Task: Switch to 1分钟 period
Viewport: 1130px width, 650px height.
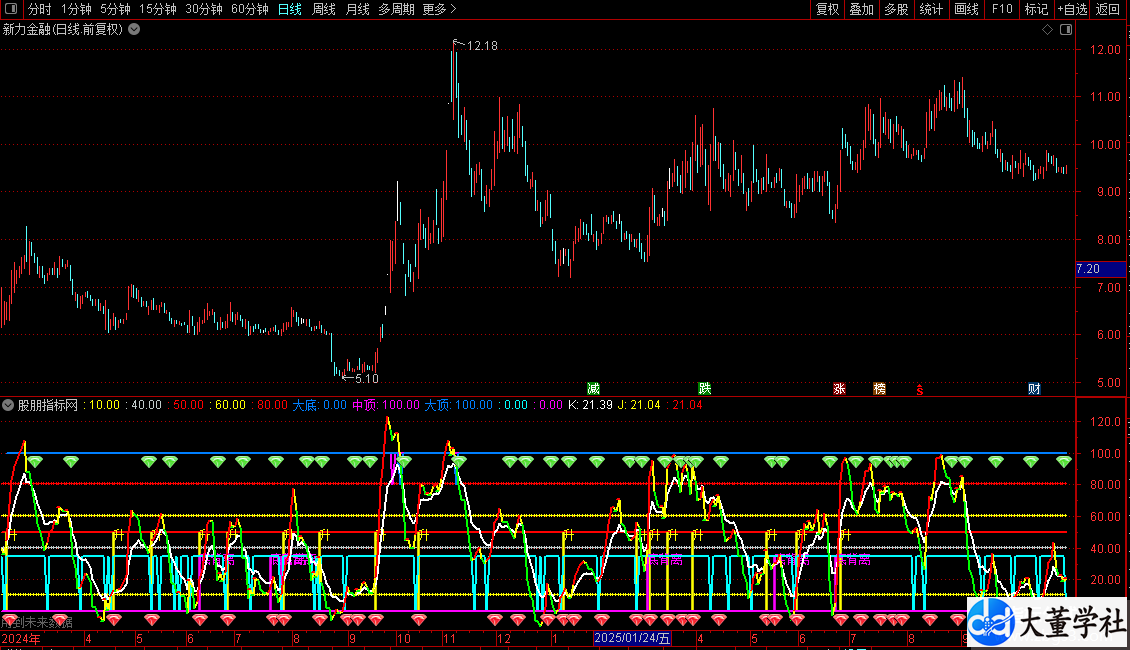Action: [76, 9]
